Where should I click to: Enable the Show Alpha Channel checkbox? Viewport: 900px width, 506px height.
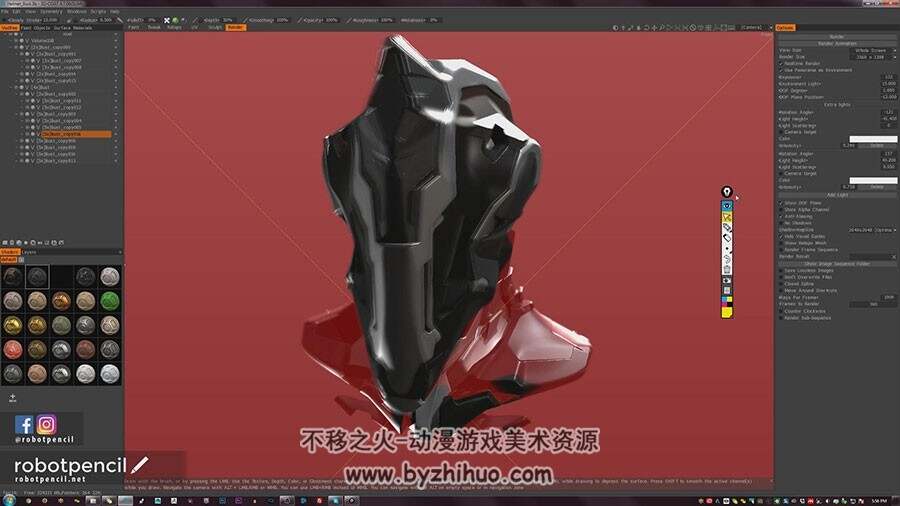pyautogui.click(x=781, y=210)
